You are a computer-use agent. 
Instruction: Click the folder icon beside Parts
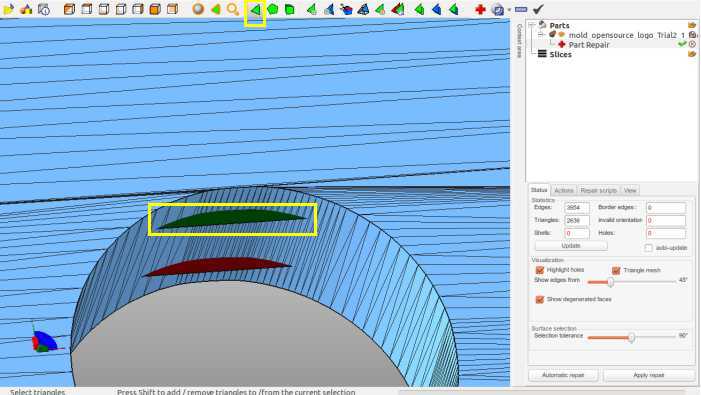pyautogui.click(x=692, y=25)
